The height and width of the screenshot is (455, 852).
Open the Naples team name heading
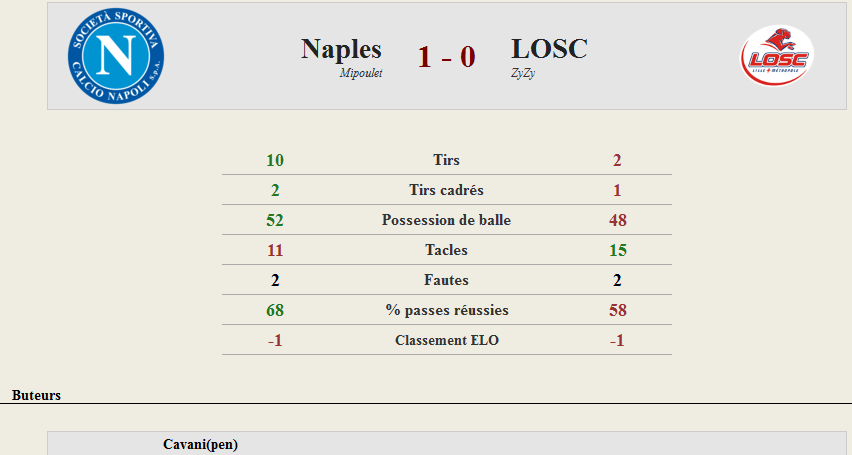coord(341,49)
